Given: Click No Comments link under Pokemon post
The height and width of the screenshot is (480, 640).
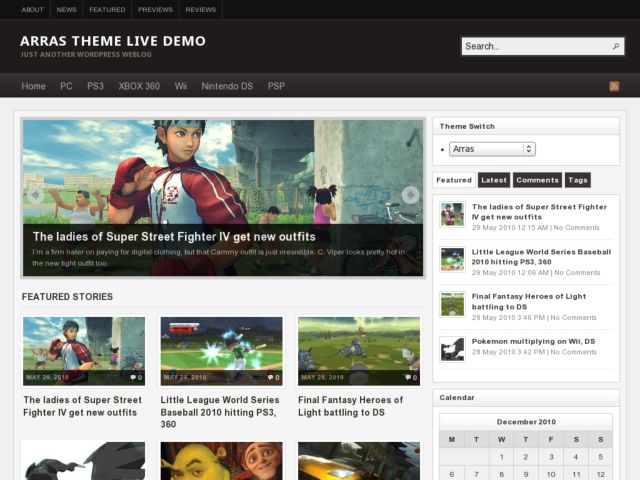Looking at the screenshot, I should [573, 352].
